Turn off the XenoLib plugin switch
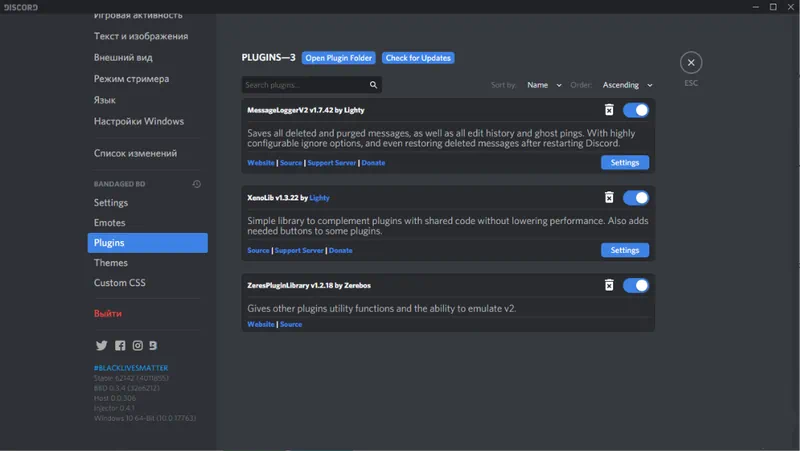 [635, 198]
